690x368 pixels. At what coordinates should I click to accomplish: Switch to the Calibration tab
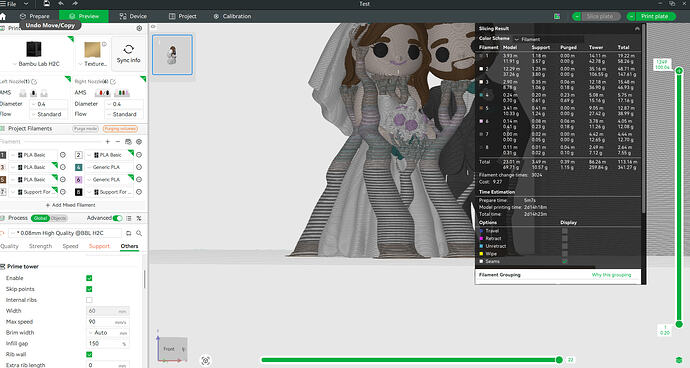pyautogui.click(x=232, y=16)
